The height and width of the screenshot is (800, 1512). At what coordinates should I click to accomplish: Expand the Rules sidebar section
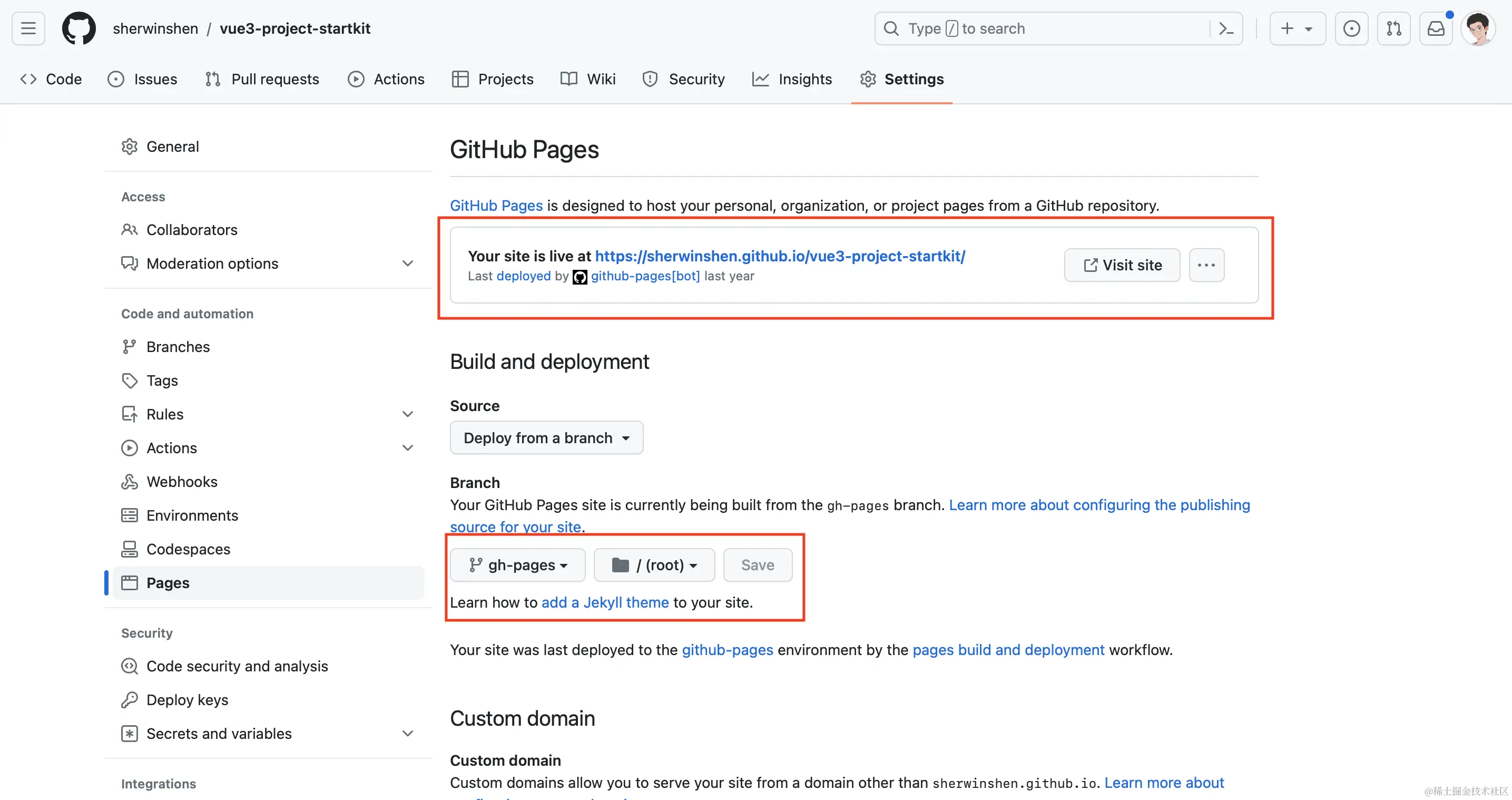coord(407,414)
